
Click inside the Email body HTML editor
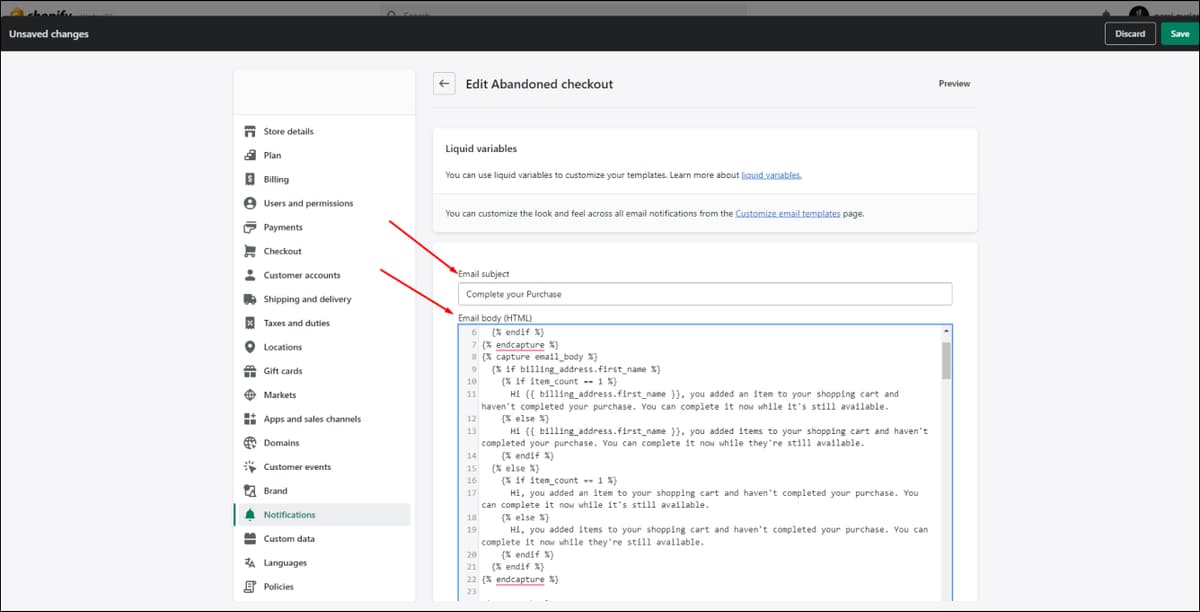(705, 462)
